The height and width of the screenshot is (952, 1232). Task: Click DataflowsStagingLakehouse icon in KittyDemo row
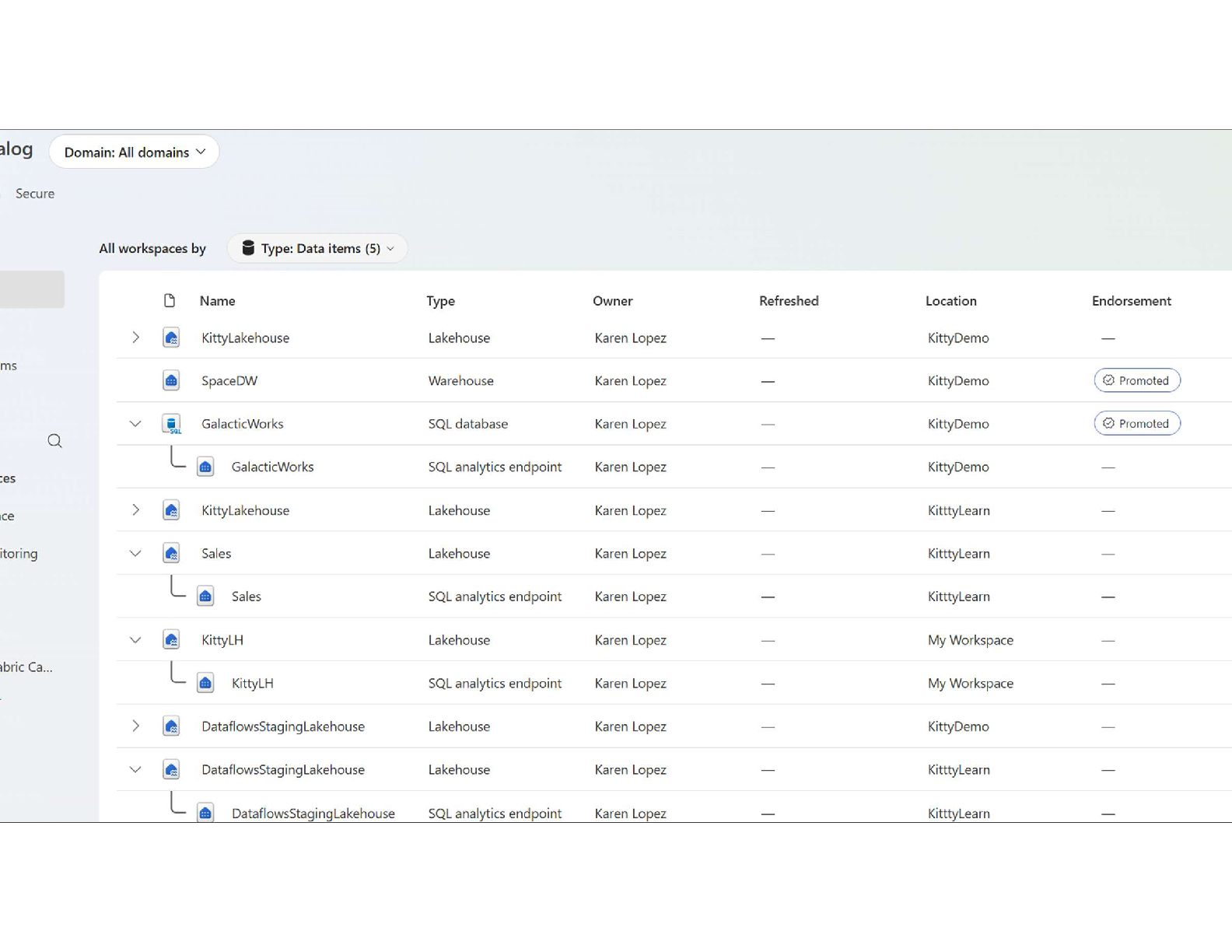(171, 726)
